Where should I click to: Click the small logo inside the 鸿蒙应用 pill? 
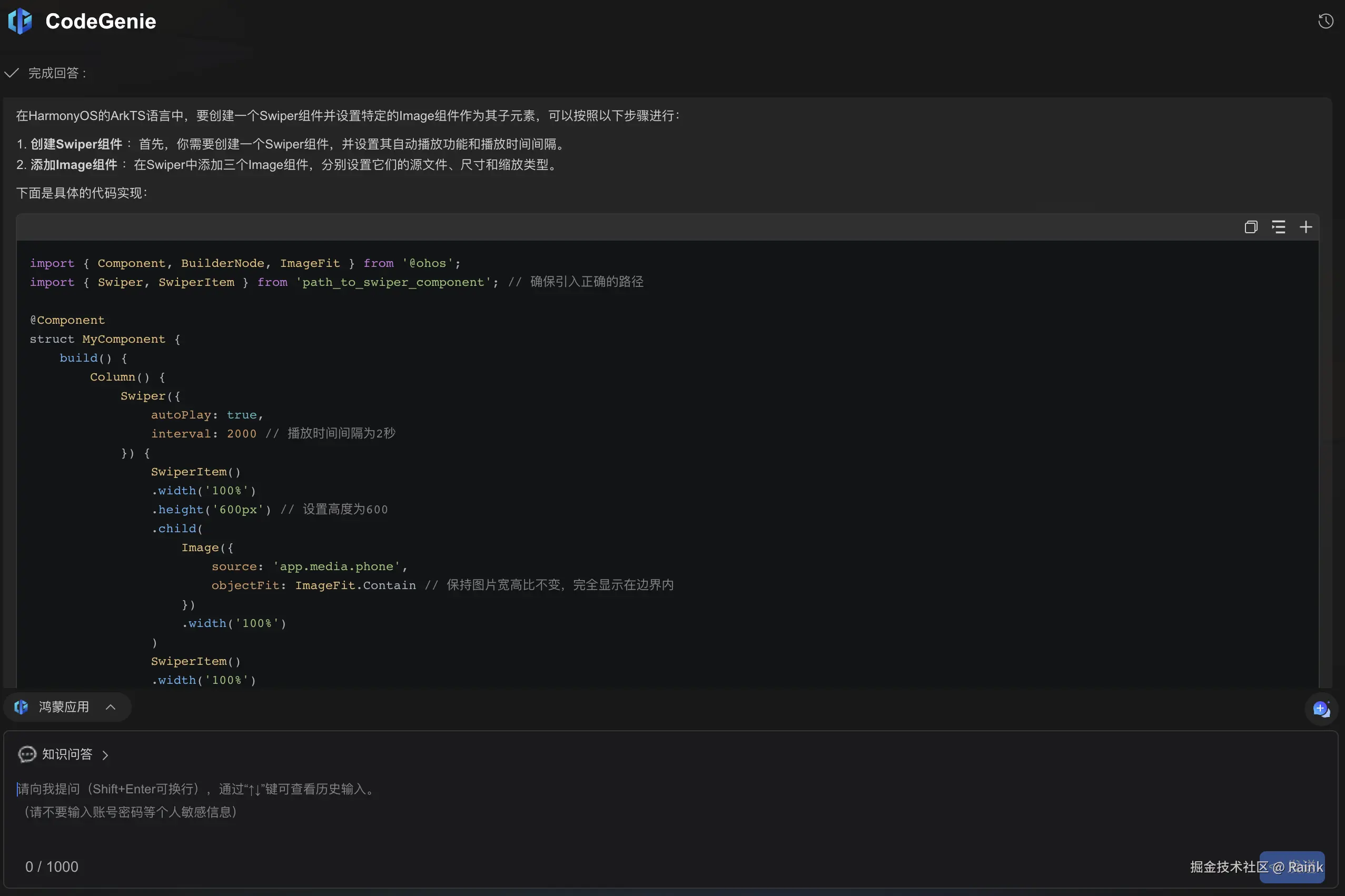pos(21,708)
